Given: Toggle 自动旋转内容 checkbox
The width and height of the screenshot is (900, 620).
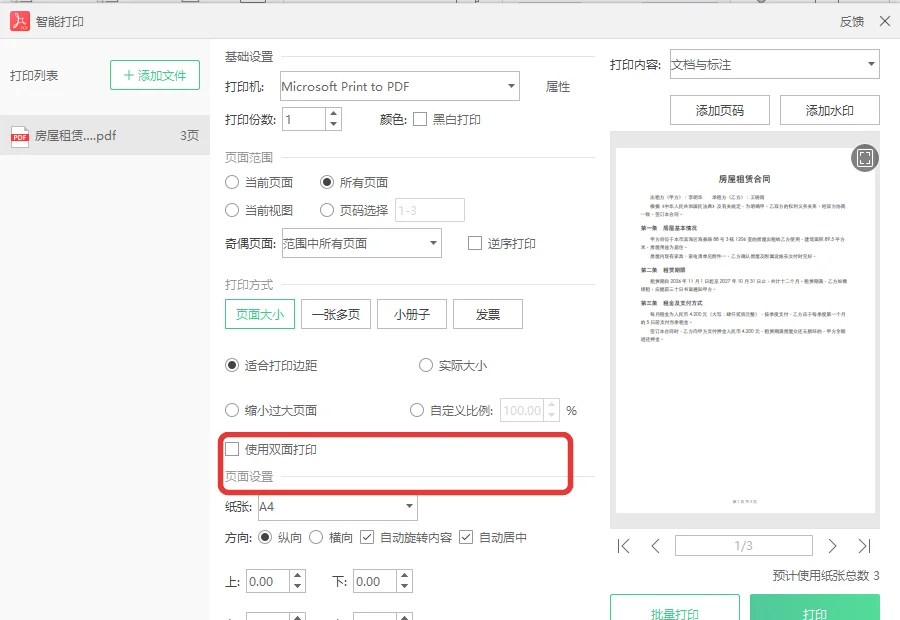Looking at the screenshot, I should (367, 537).
